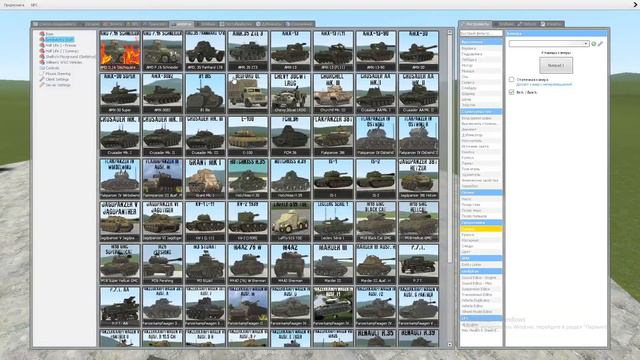Pick the FCM 36 tank icon

(290, 136)
